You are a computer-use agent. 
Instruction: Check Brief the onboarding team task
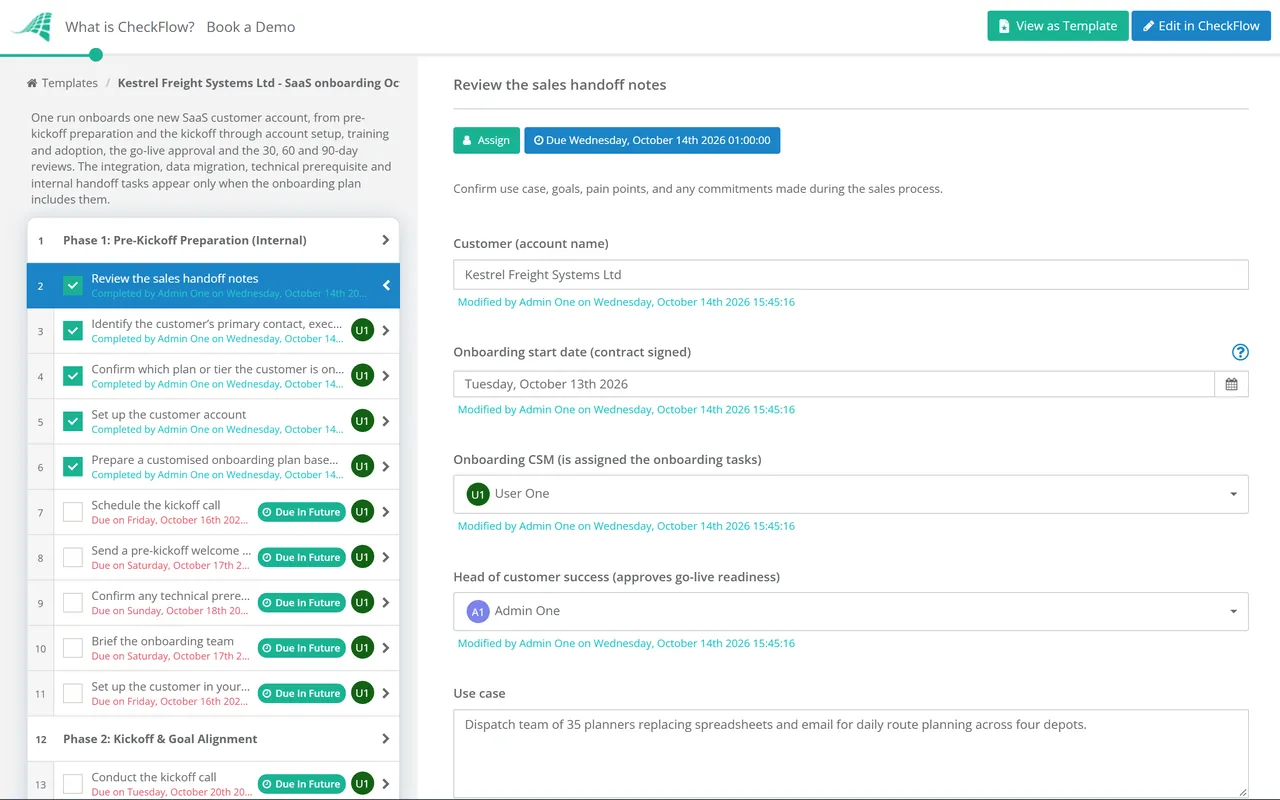point(73,648)
